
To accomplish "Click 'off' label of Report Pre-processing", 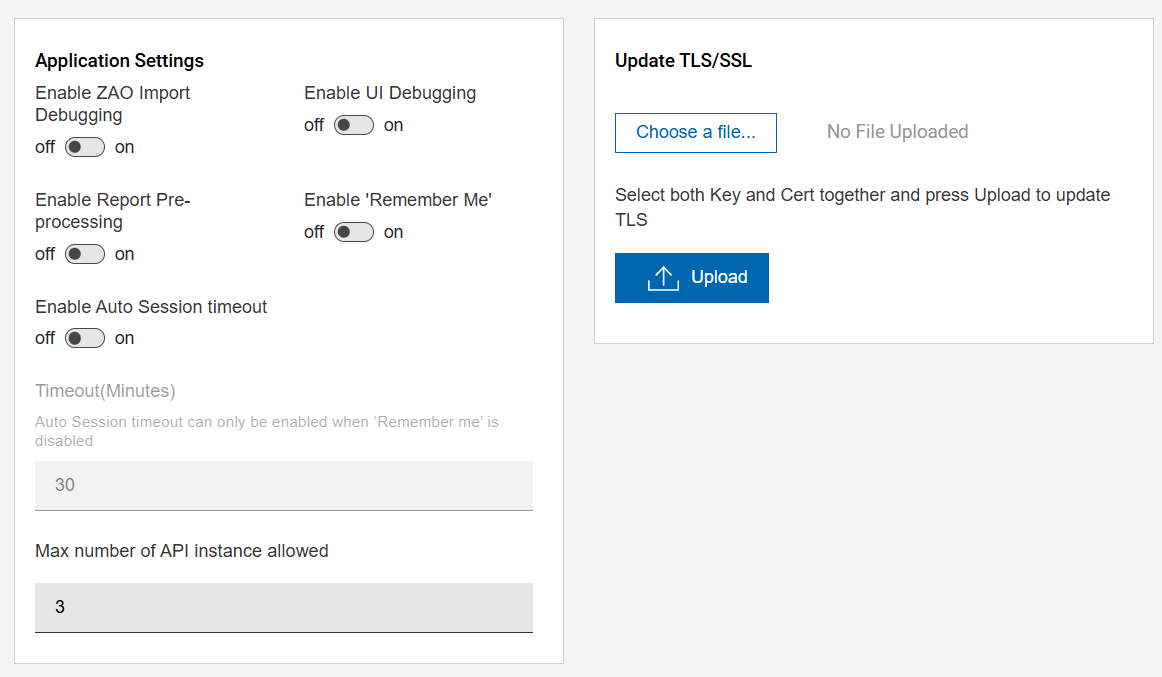I will (45, 254).
